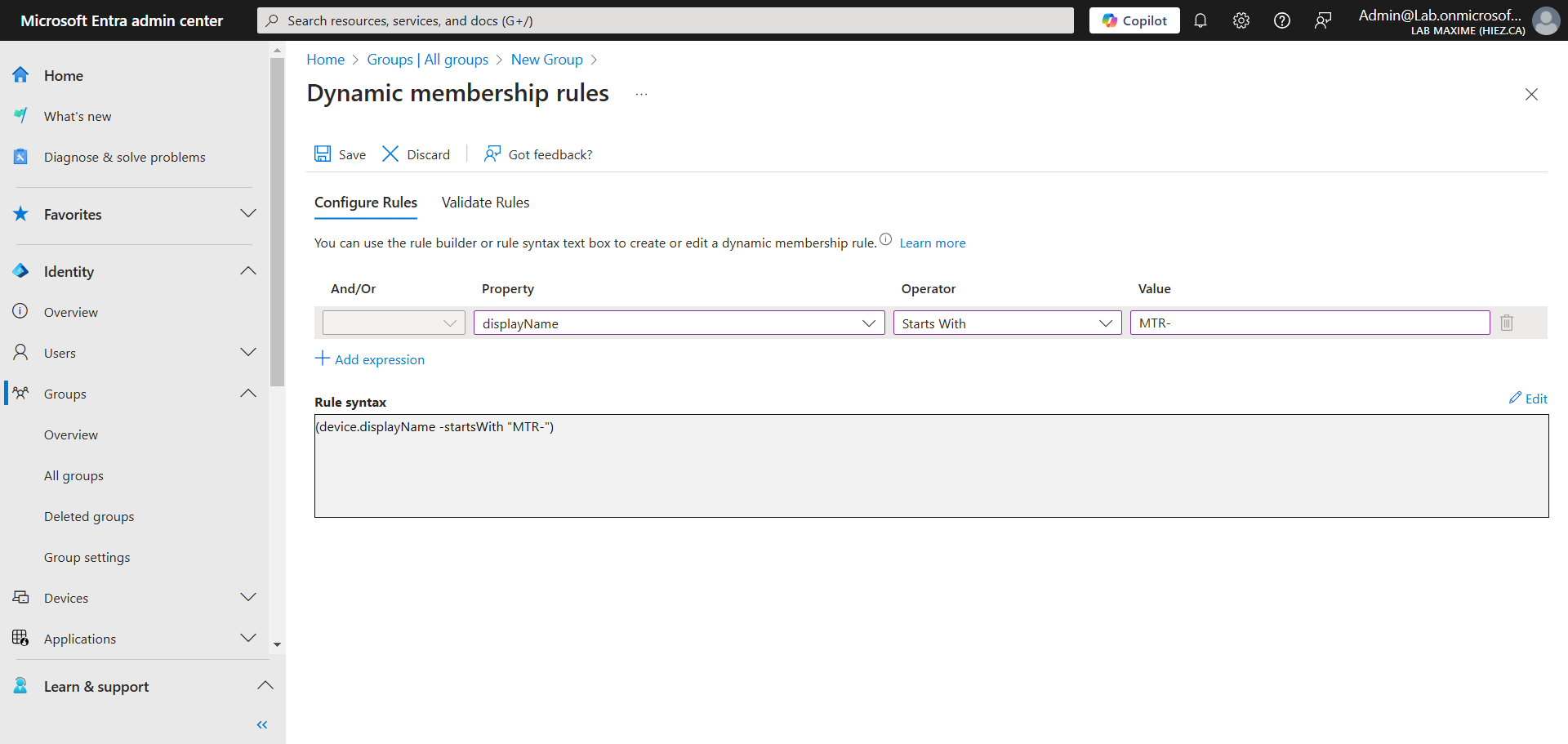Click the Discard X icon
This screenshot has height=744, width=1568.
[x=390, y=154]
